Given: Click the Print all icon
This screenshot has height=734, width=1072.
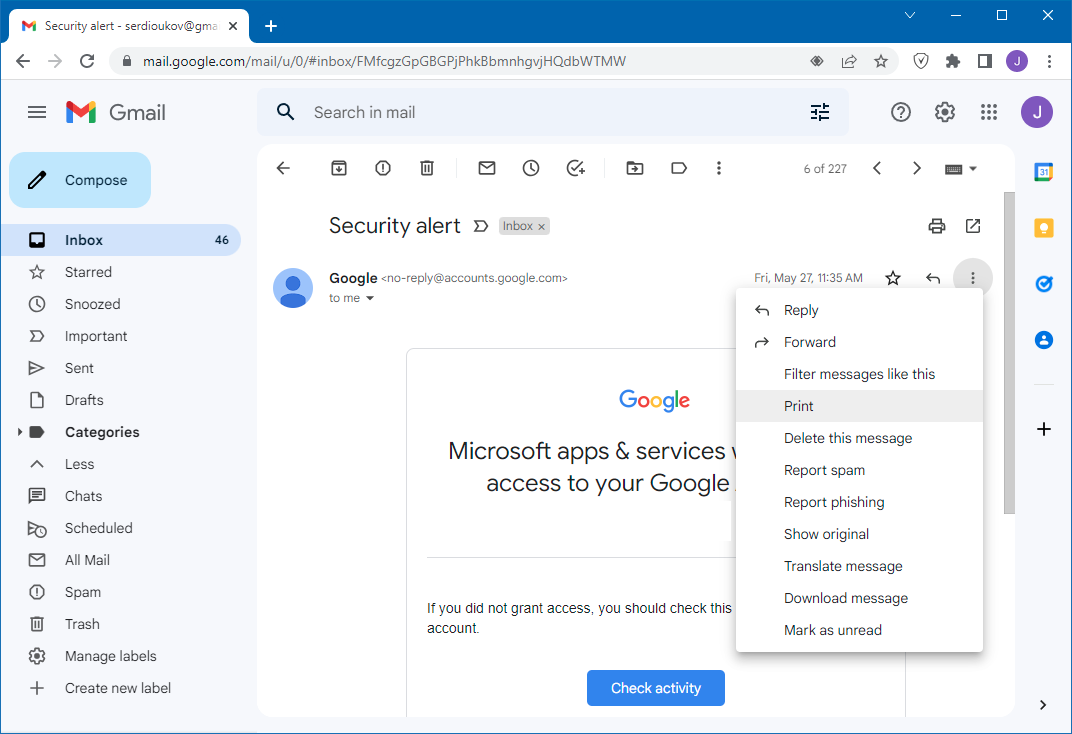Looking at the screenshot, I should tap(937, 226).
